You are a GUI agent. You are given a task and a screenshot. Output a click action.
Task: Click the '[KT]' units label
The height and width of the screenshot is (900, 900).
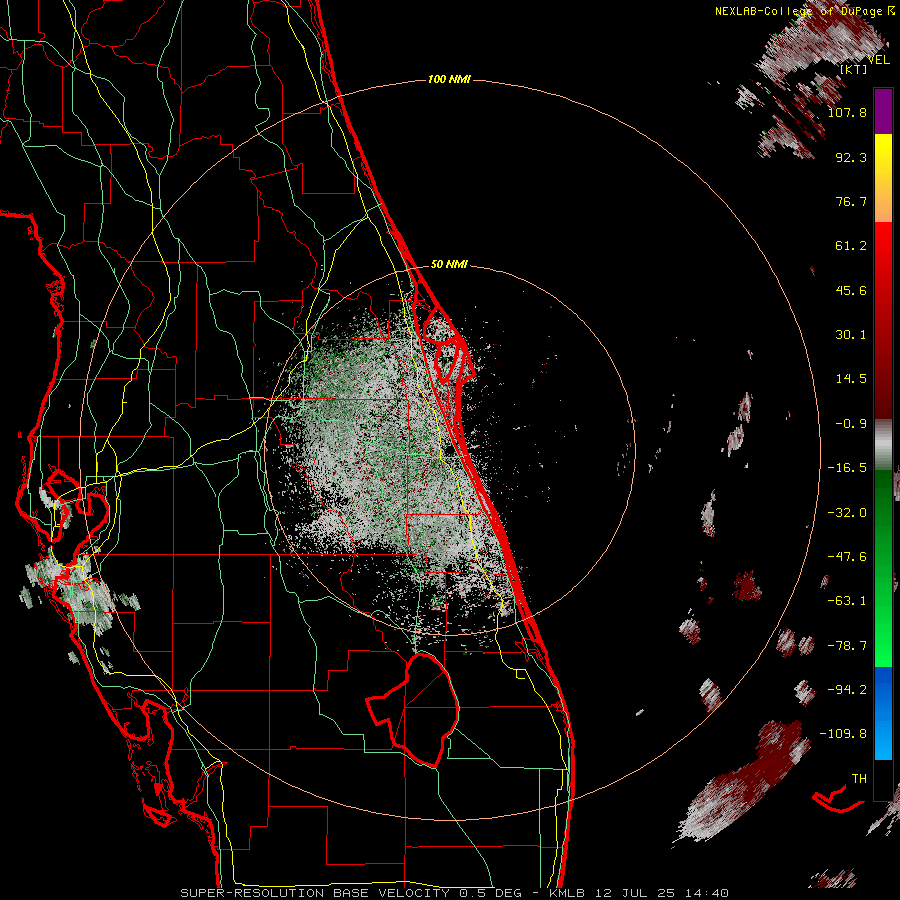click(x=853, y=69)
